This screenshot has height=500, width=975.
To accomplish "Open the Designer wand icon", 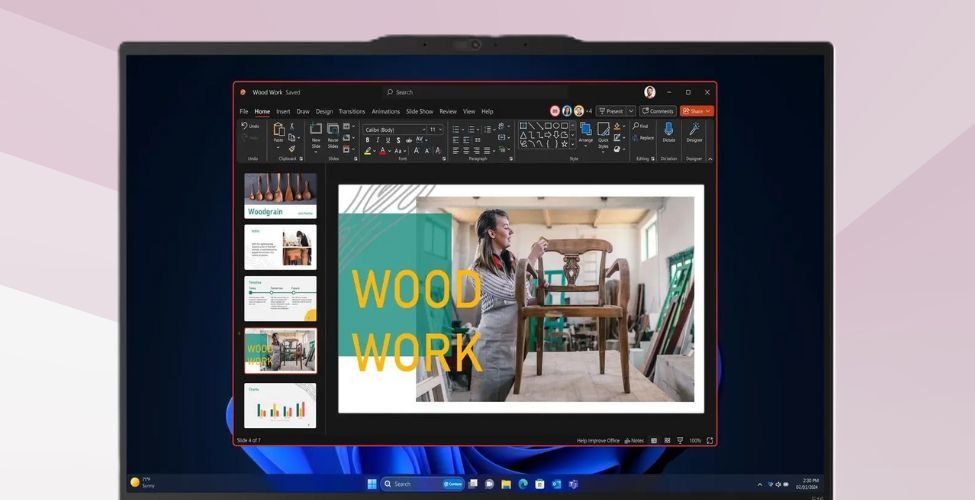I will tap(694, 129).
